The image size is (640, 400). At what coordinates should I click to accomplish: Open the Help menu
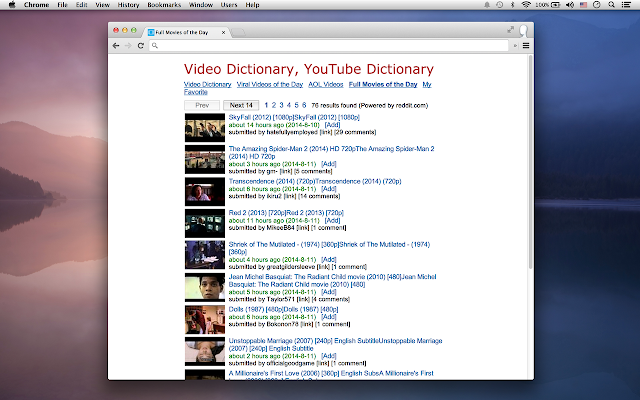tap(252, 5)
